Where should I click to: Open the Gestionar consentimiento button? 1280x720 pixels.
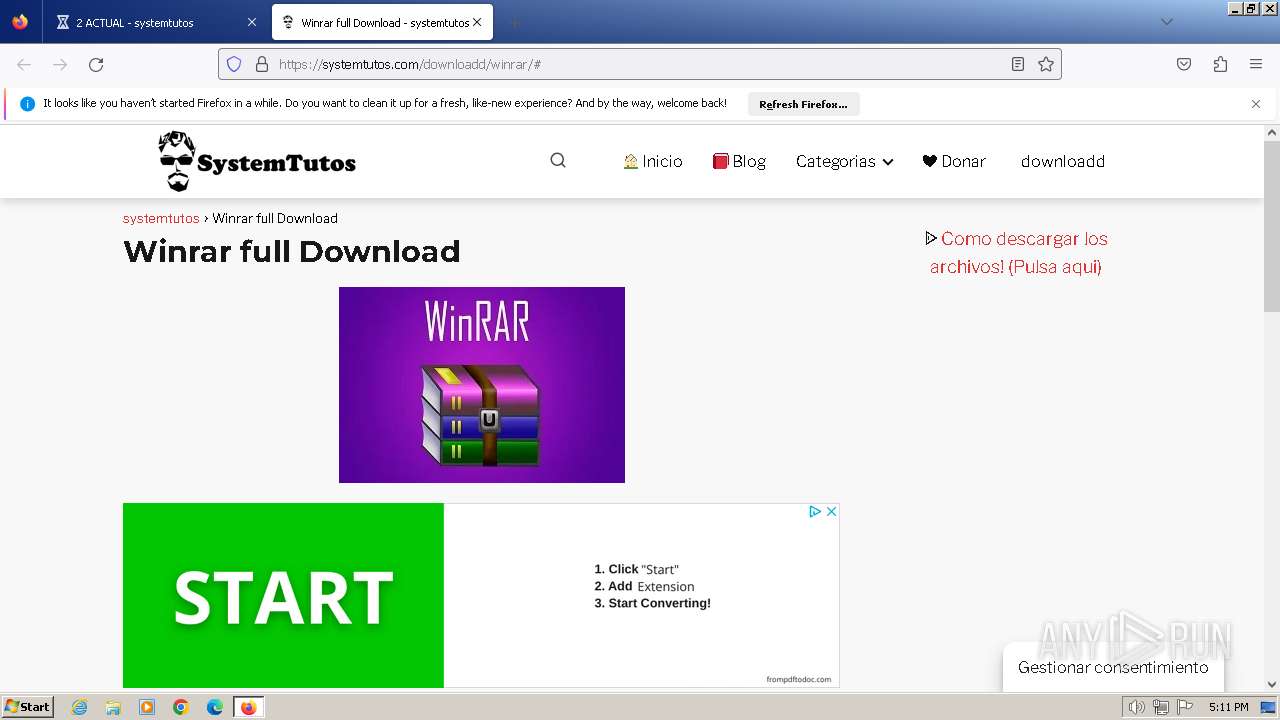tap(1113, 667)
